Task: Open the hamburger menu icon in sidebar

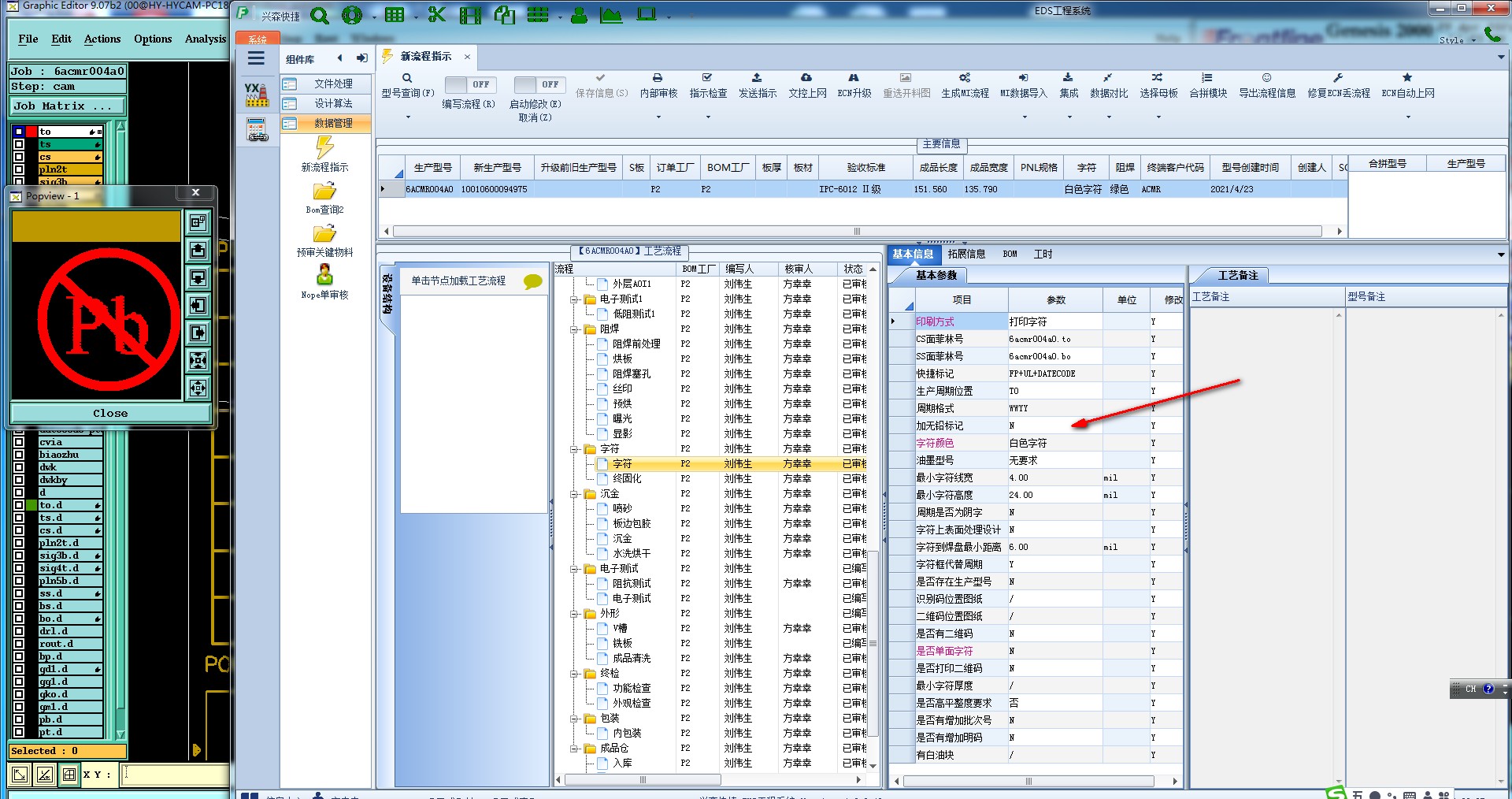Action: [x=256, y=58]
